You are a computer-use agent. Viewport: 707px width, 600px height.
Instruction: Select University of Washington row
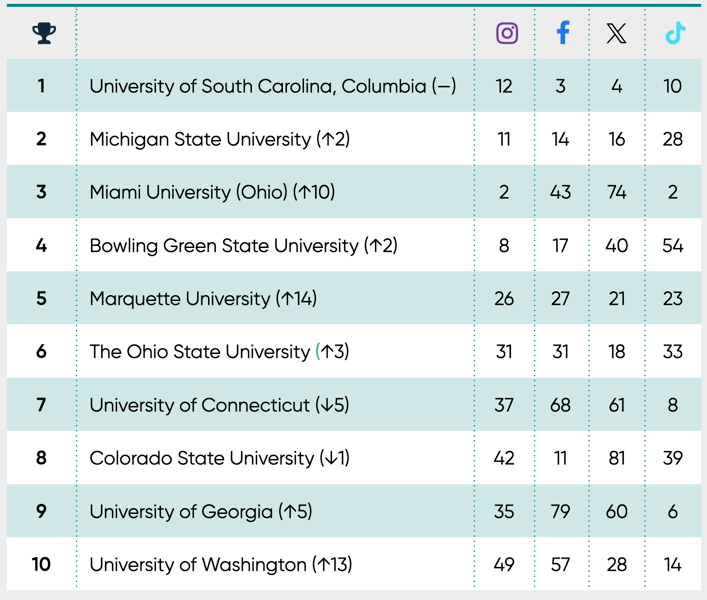tap(354, 564)
